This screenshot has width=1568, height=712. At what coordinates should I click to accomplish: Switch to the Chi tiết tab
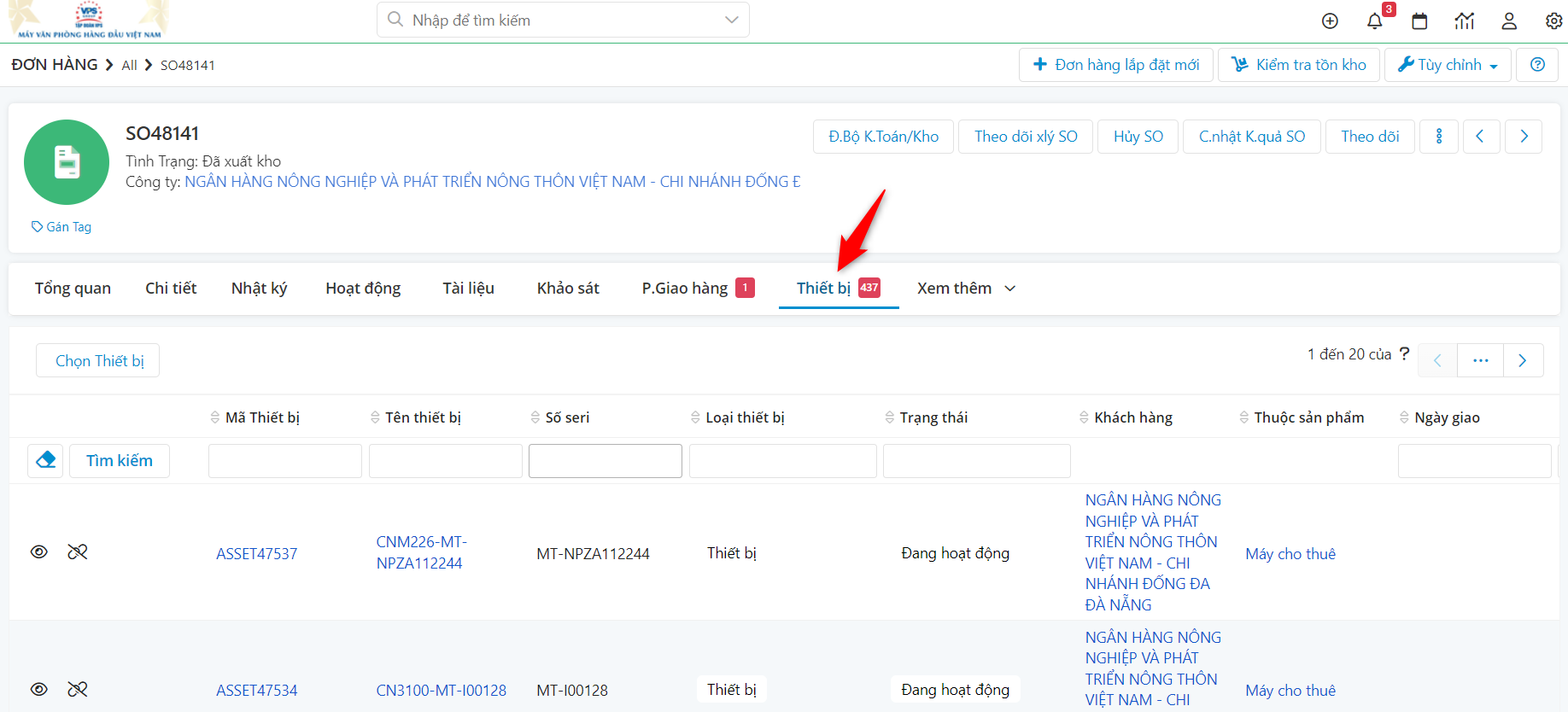click(x=171, y=289)
